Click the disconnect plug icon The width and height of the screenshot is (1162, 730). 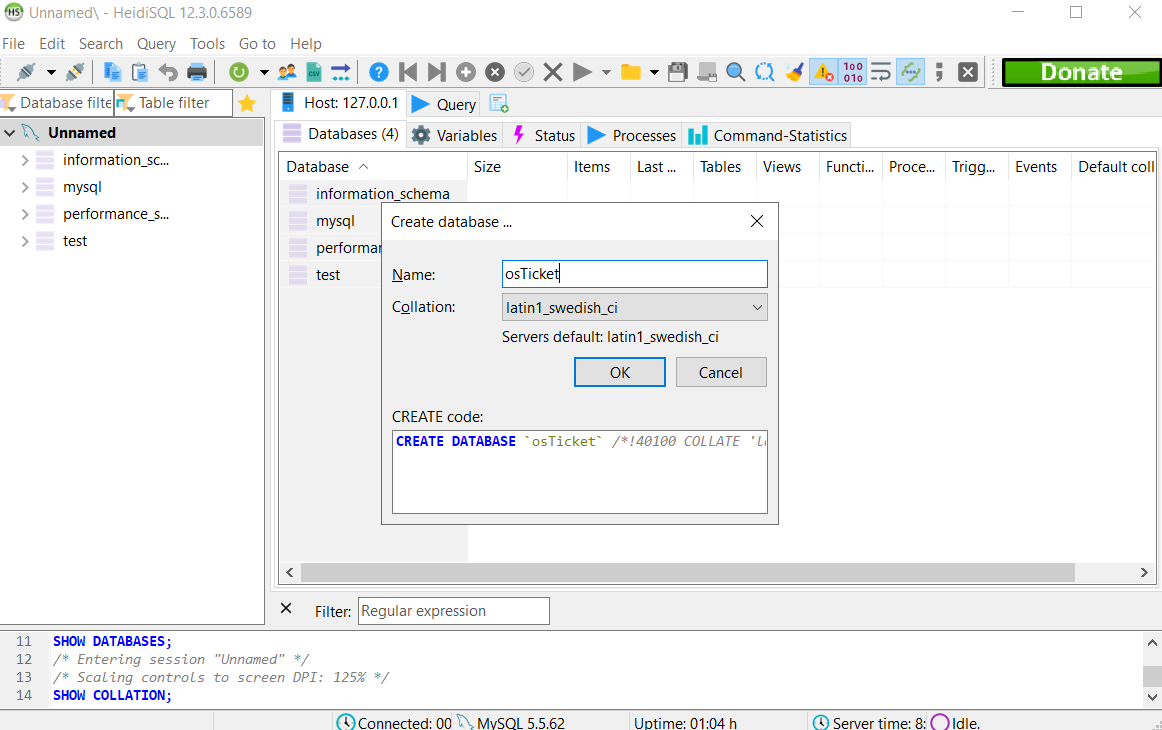point(75,72)
